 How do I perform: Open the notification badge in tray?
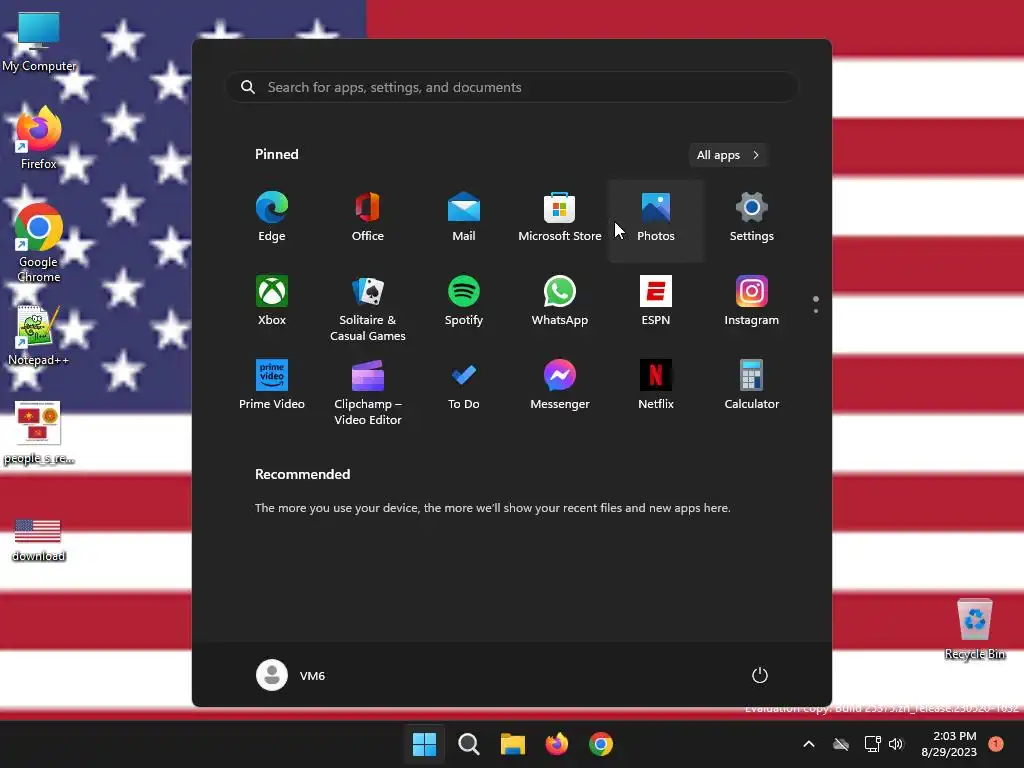(995, 743)
